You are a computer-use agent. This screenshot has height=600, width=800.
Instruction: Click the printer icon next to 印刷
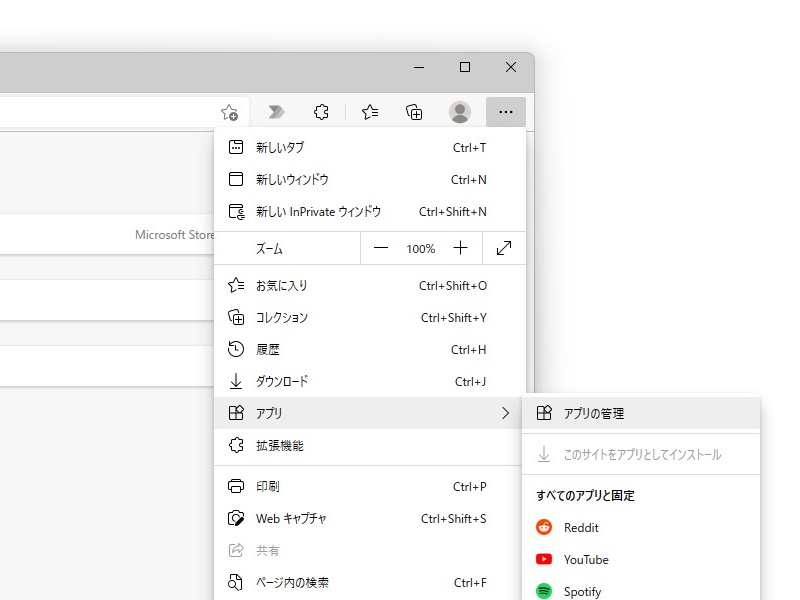tap(234, 486)
